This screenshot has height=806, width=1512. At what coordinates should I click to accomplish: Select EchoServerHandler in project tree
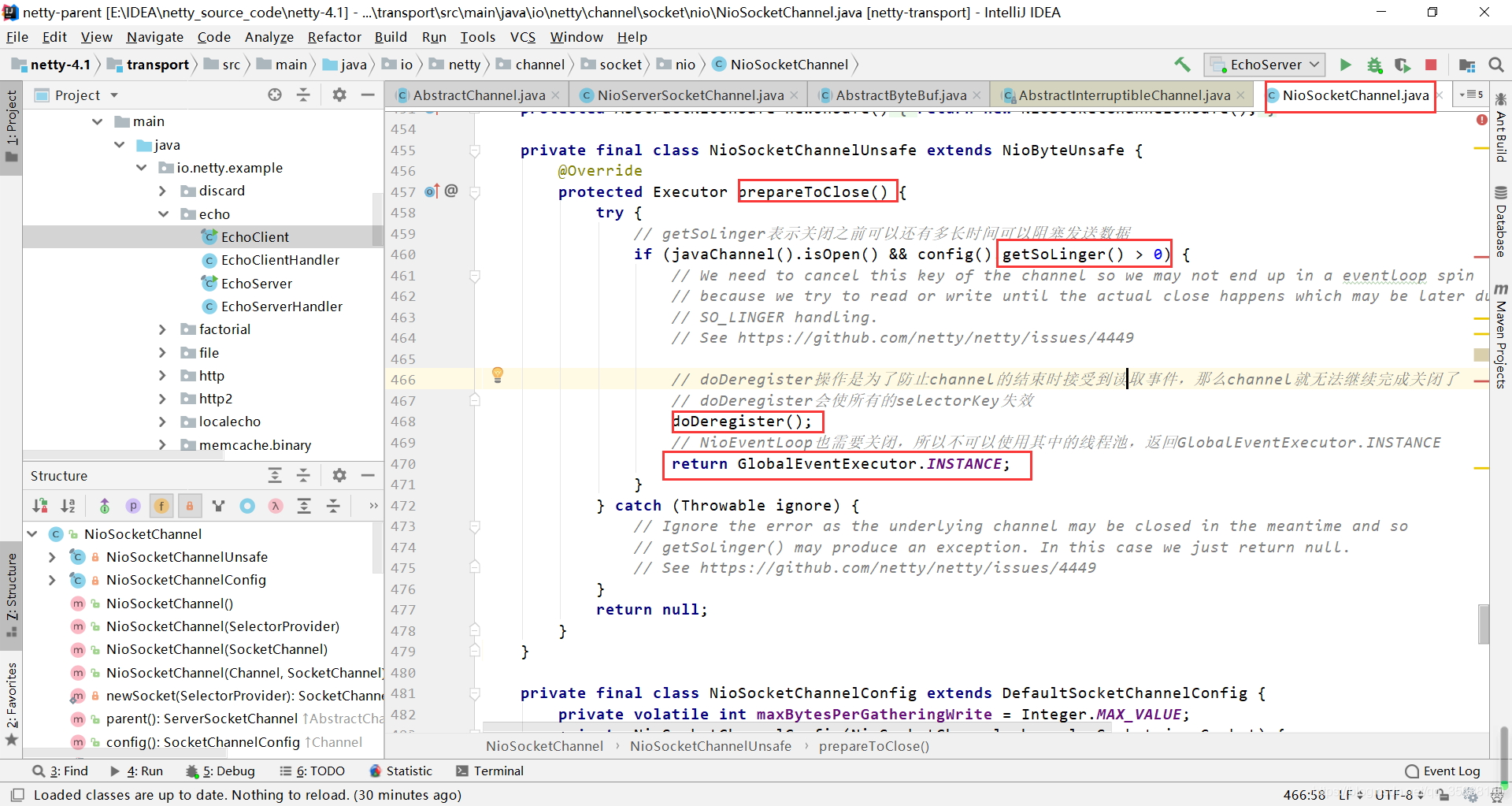pos(281,306)
